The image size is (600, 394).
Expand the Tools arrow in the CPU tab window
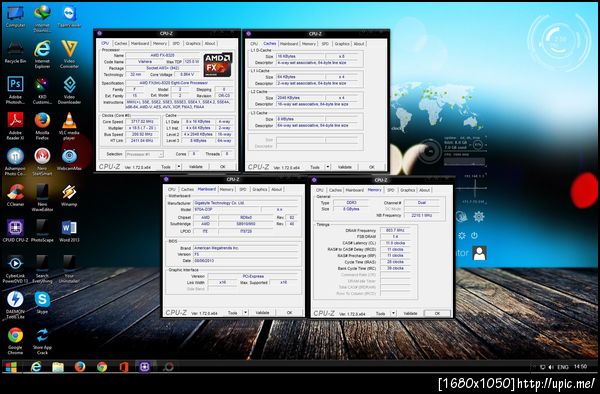coord(178,167)
